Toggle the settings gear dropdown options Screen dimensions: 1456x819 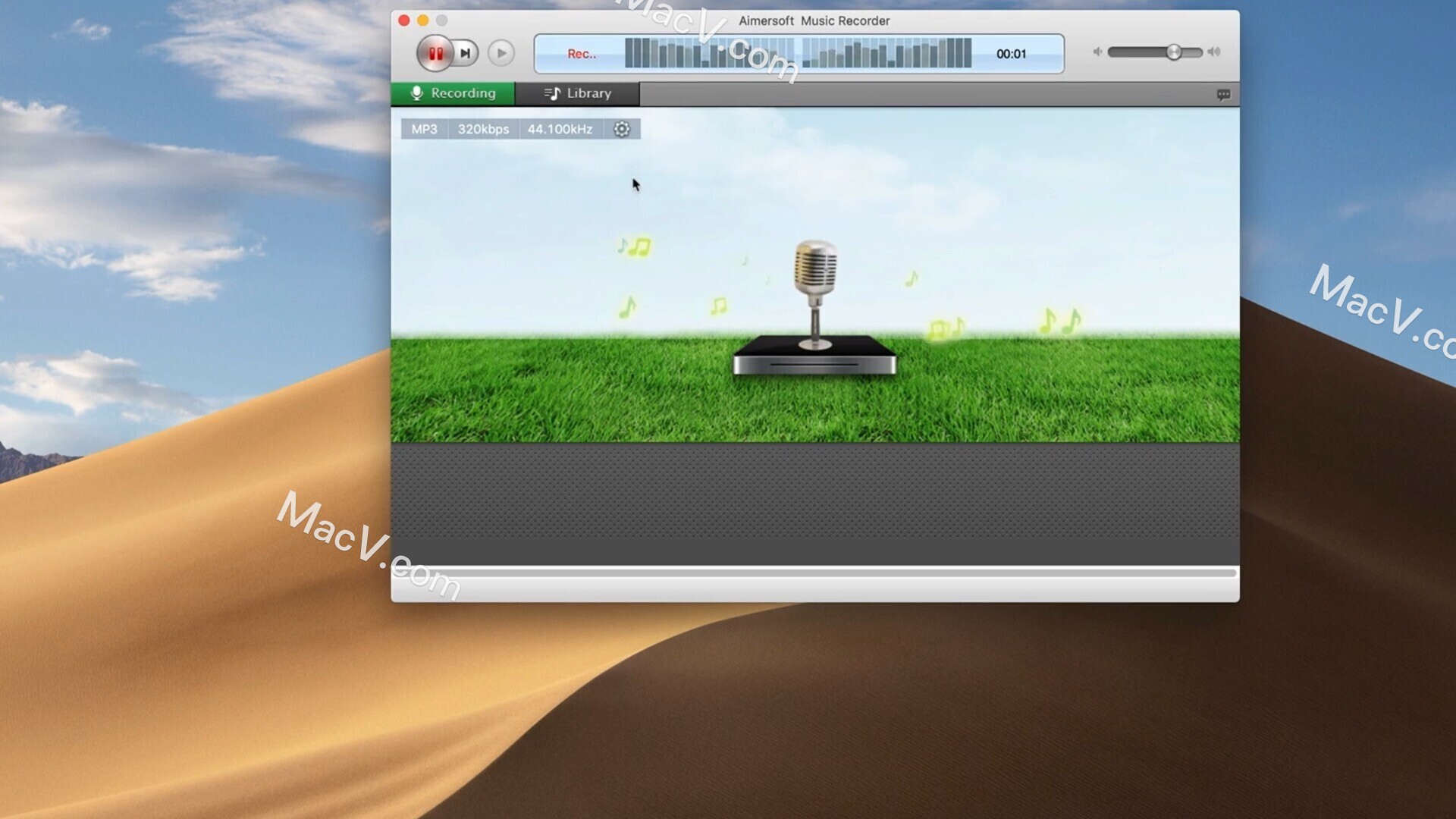(x=620, y=128)
